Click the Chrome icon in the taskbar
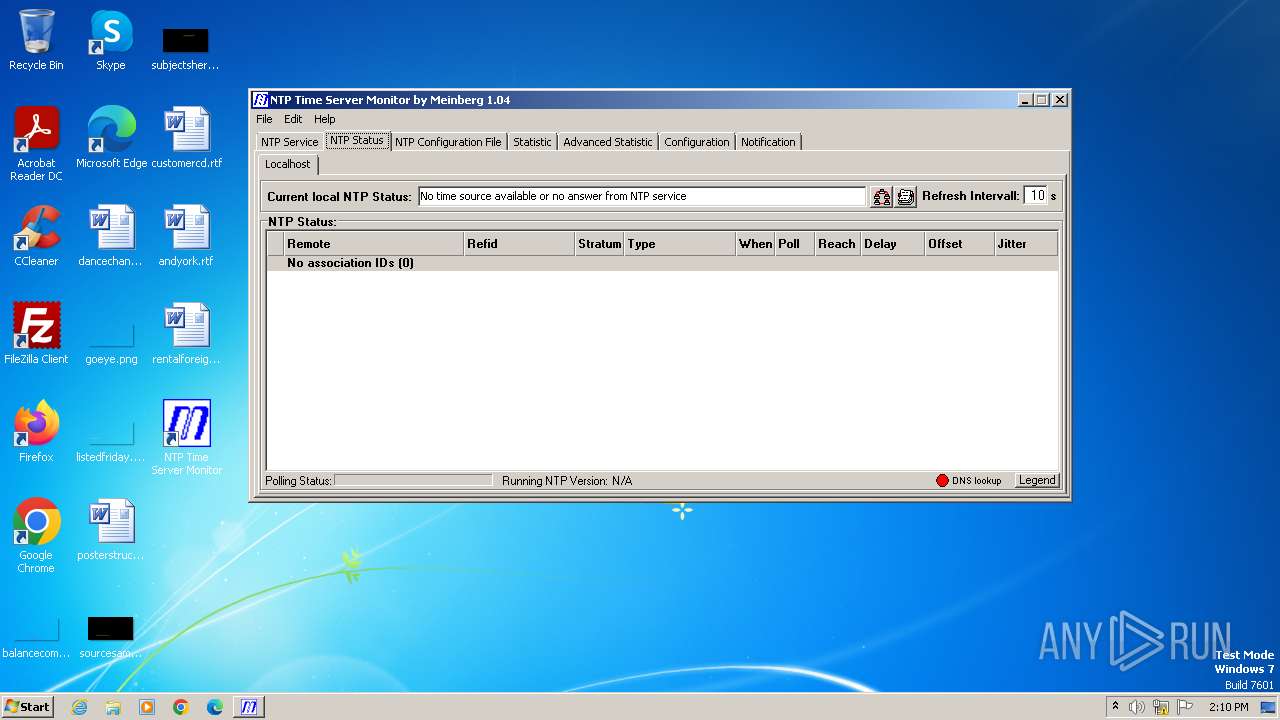 (x=181, y=707)
